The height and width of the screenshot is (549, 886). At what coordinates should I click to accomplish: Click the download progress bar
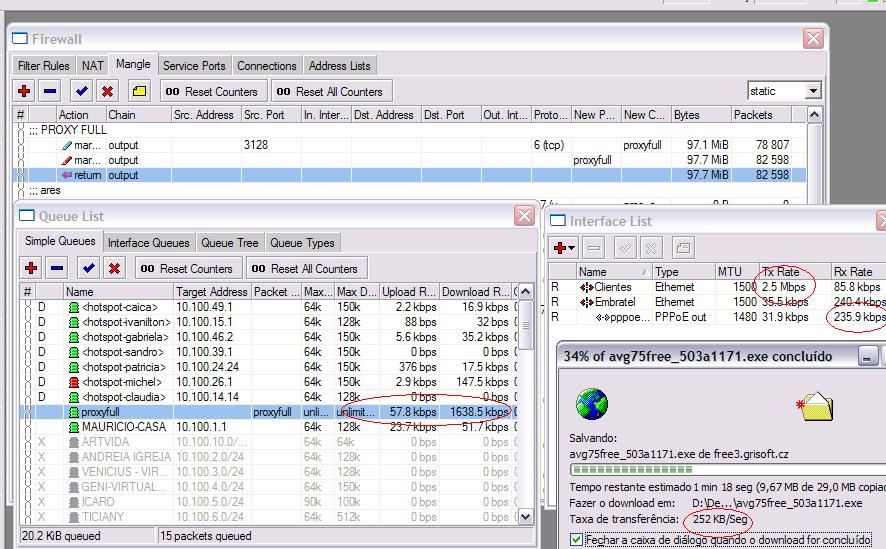click(x=728, y=469)
